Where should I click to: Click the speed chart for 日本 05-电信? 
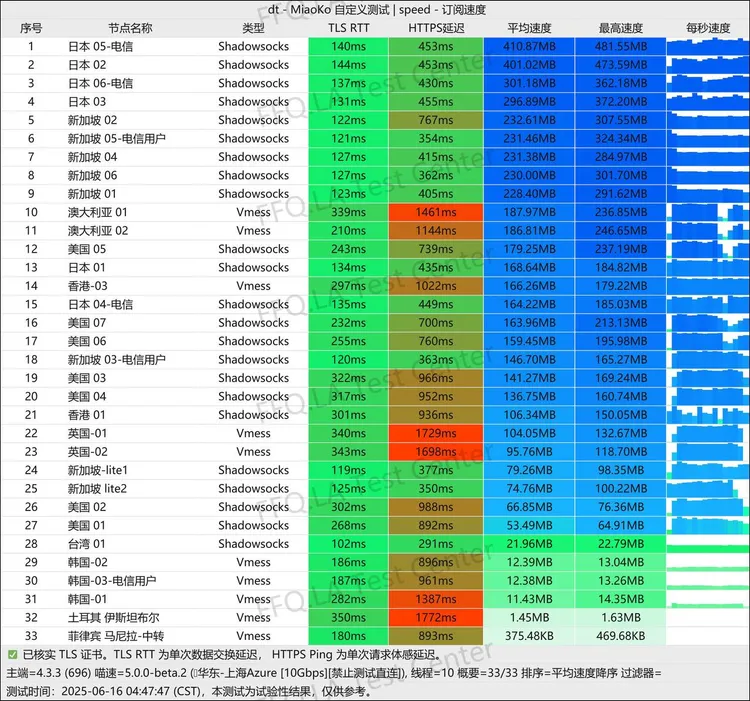point(707,47)
